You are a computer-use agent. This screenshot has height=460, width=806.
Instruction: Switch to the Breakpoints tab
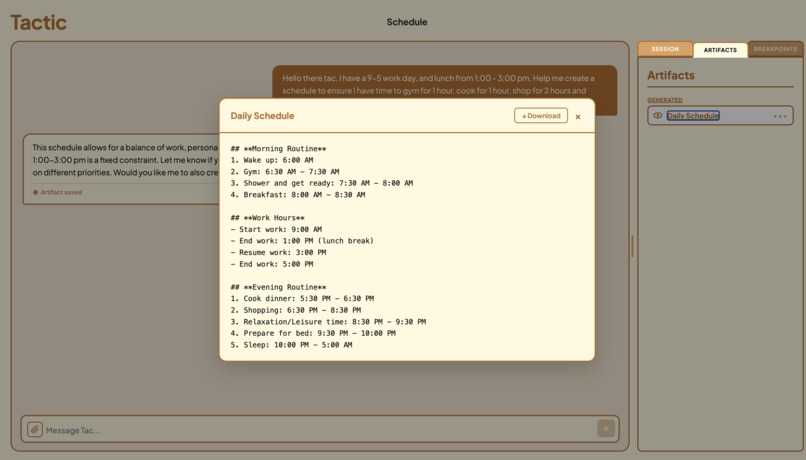tap(775, 49)
